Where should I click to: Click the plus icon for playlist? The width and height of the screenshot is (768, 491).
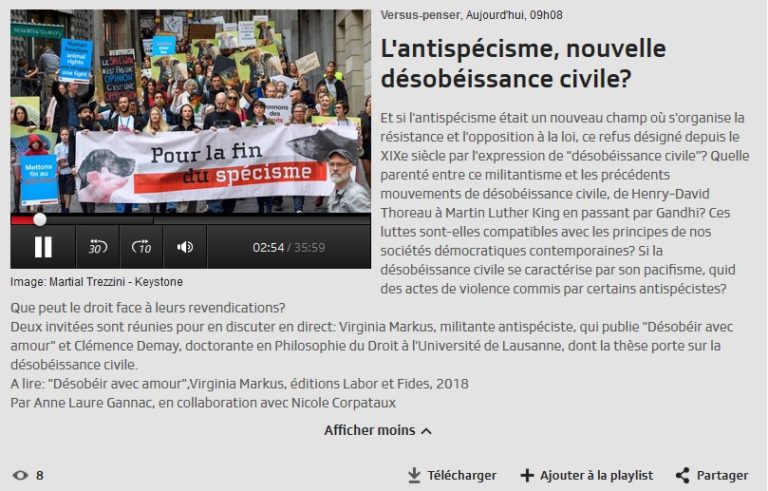coord(527,475)
